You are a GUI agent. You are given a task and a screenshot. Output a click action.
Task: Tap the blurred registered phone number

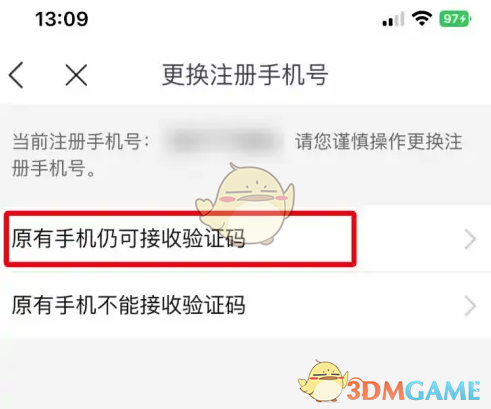[x=223, y=141]
